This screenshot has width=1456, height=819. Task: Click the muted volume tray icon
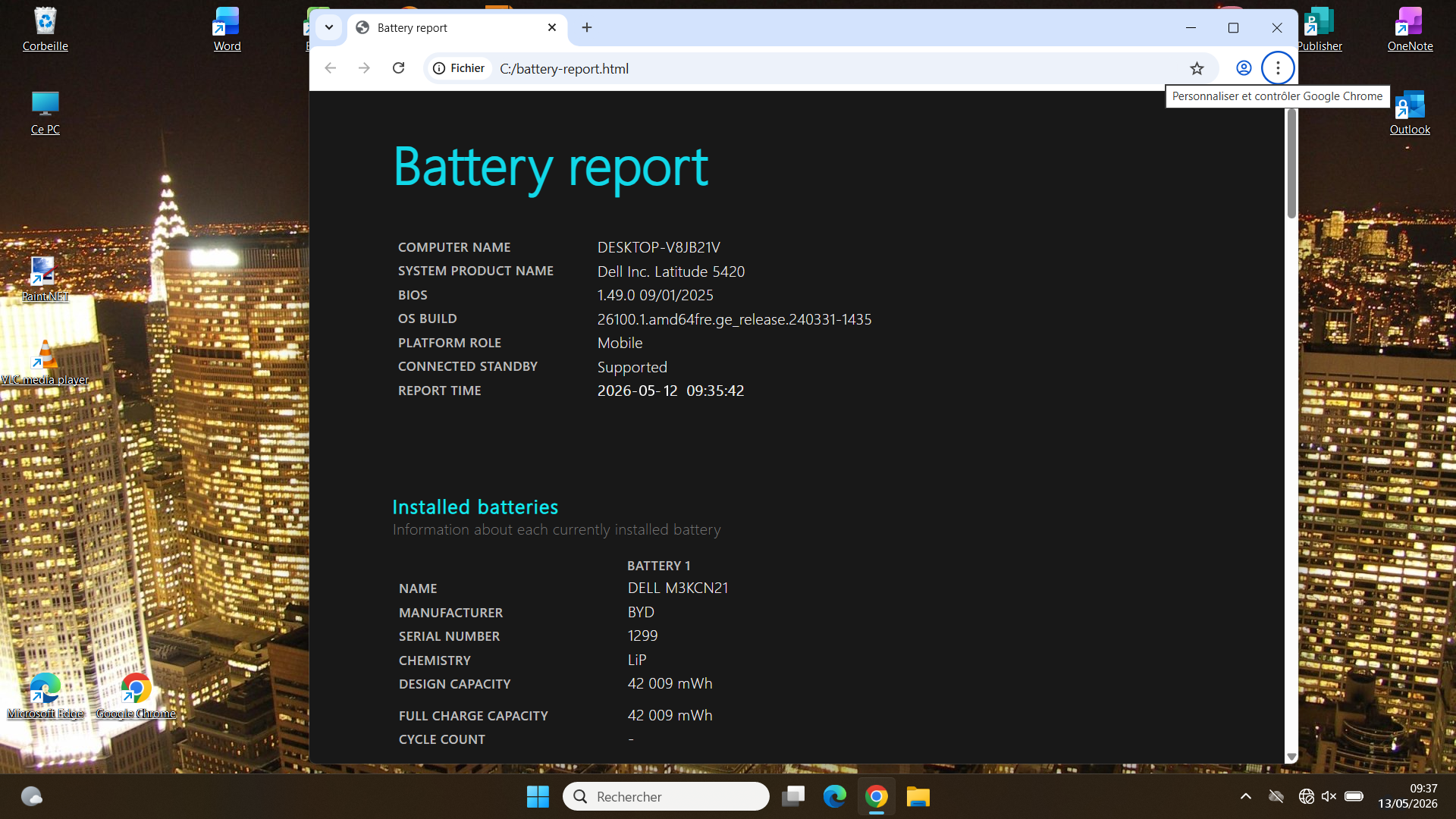(1329, 796)
